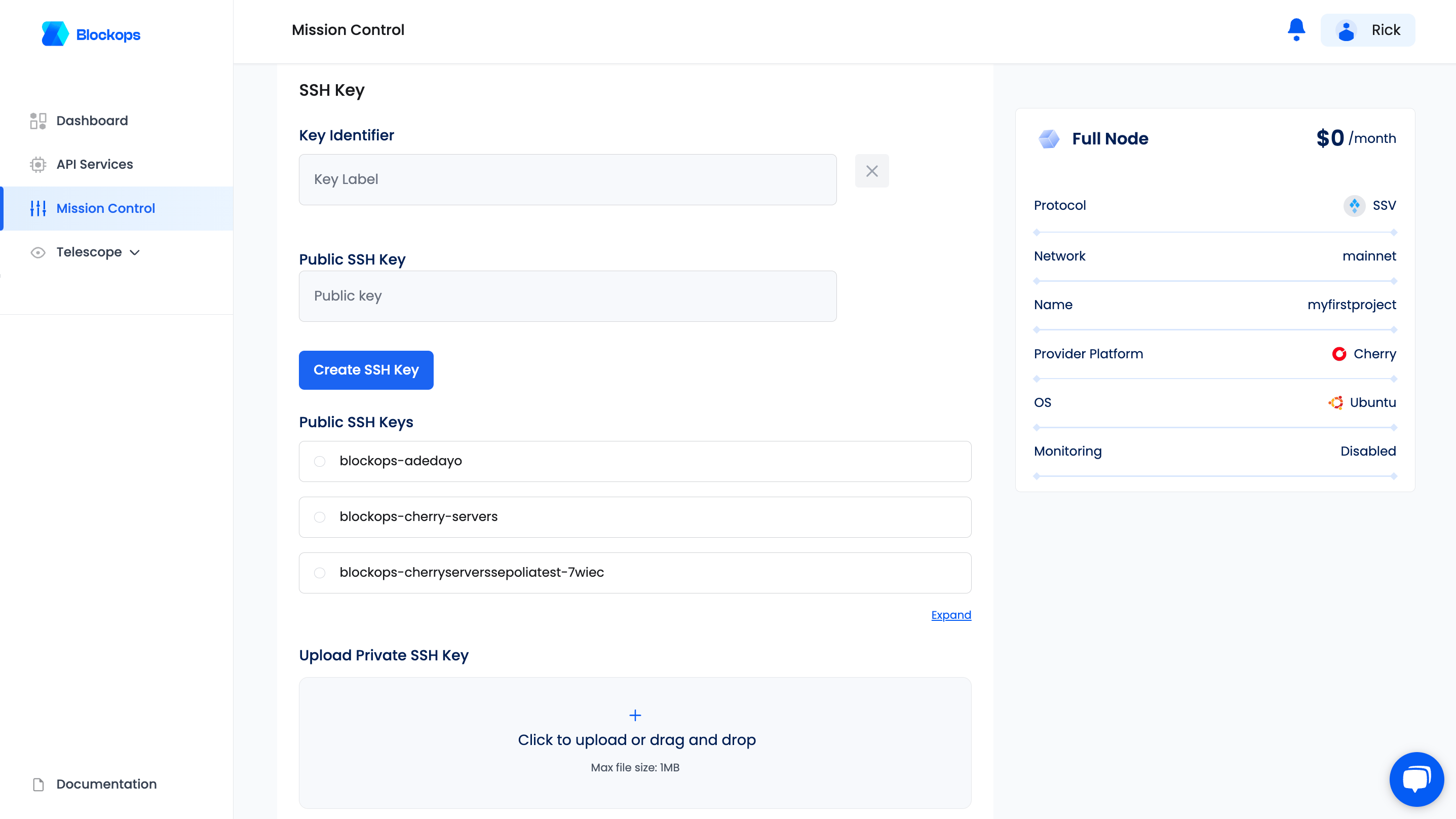Open Mission Control in the sidebar
This screenshot has height=819, width=1456.
[x=117, y=208]
